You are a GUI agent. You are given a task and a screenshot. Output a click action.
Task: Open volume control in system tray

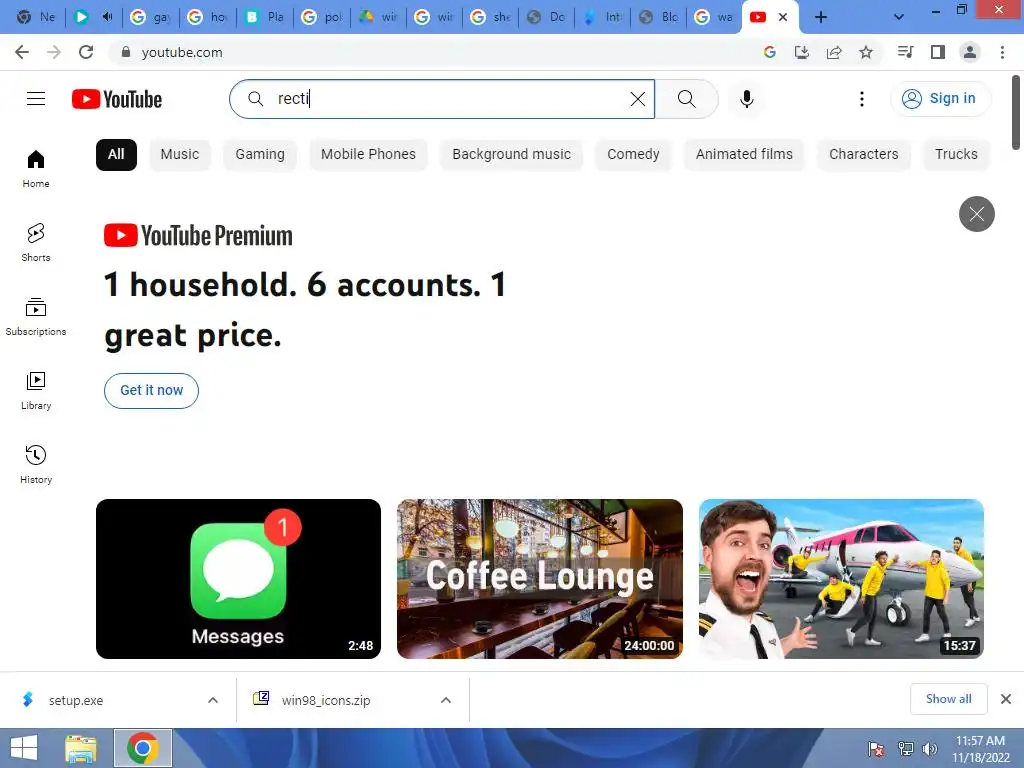pyautogui.click(x=930, y=749)
